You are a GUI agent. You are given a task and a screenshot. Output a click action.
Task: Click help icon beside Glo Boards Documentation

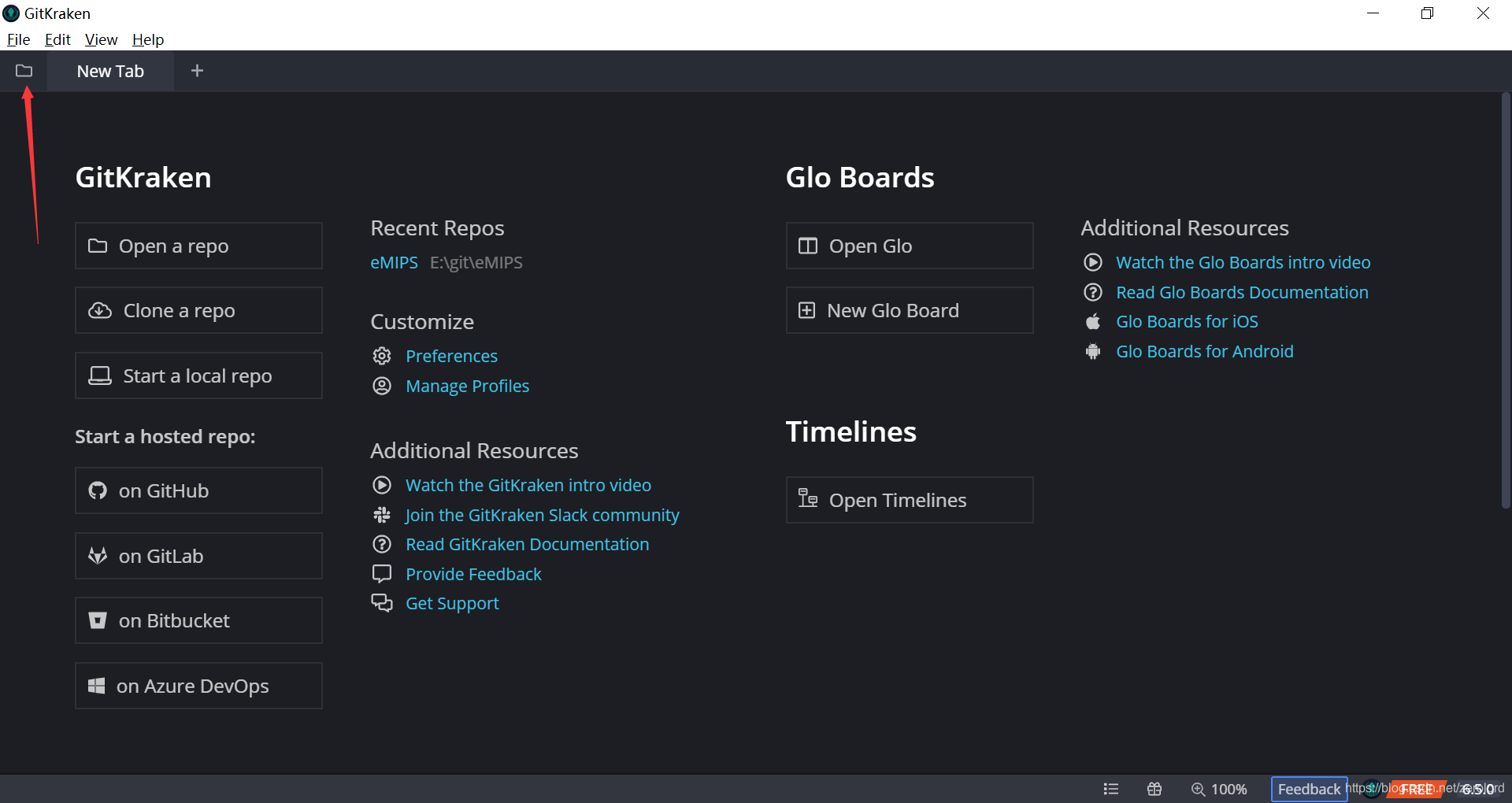(x=1093, y=292)
